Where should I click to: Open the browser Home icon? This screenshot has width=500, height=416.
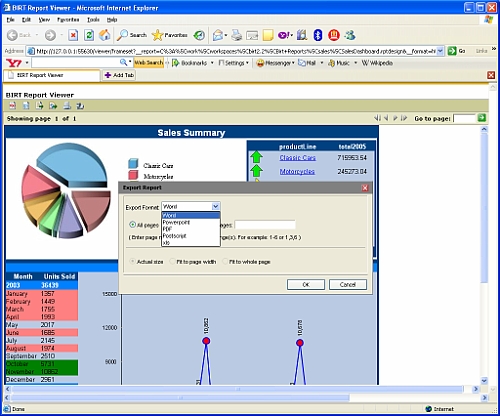(x=105, y=35)
